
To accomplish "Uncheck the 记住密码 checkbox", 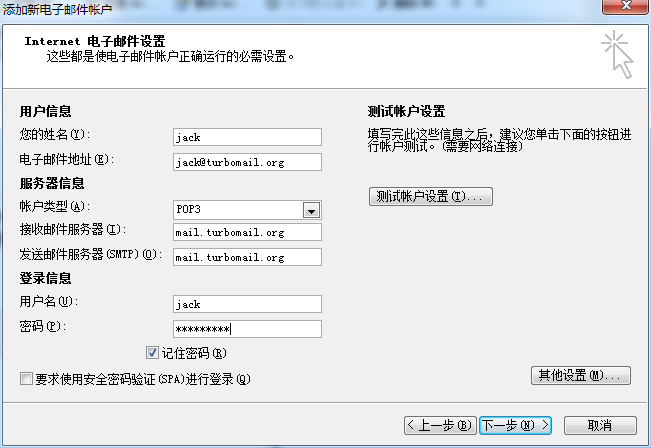I will coord(153,353).
